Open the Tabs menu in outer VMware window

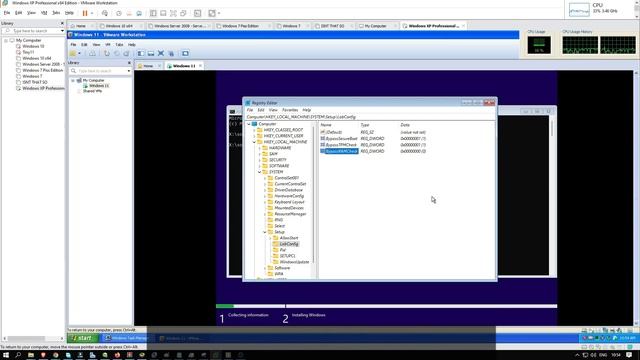pos(56,13)
